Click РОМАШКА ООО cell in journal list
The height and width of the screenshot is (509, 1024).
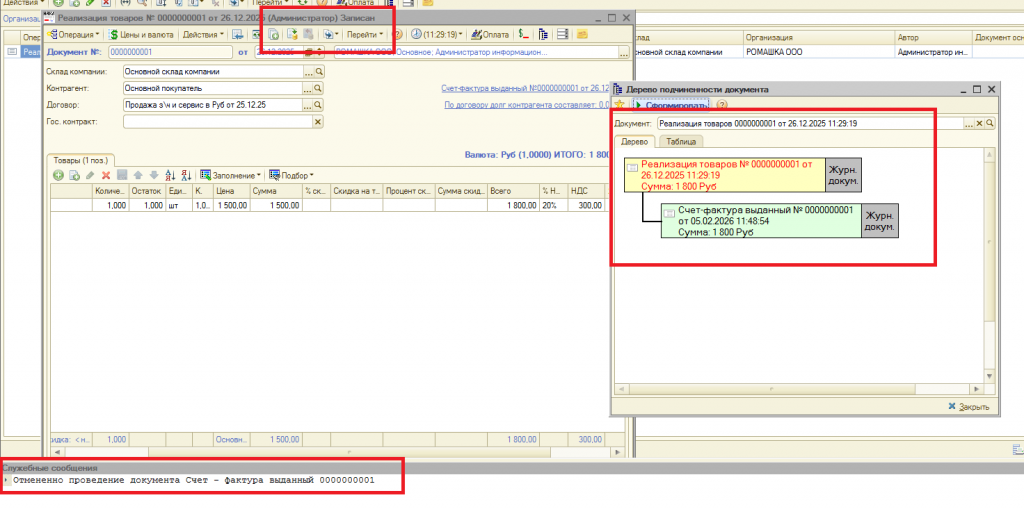pos(817,52)
